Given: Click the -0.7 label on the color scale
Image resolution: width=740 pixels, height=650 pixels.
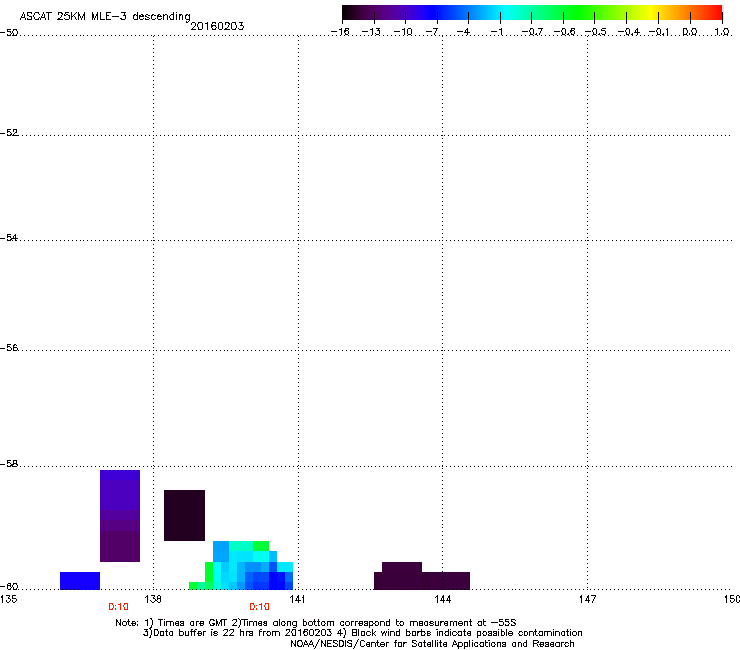Looking at the screenshot, I should click(x=532, y=32).
